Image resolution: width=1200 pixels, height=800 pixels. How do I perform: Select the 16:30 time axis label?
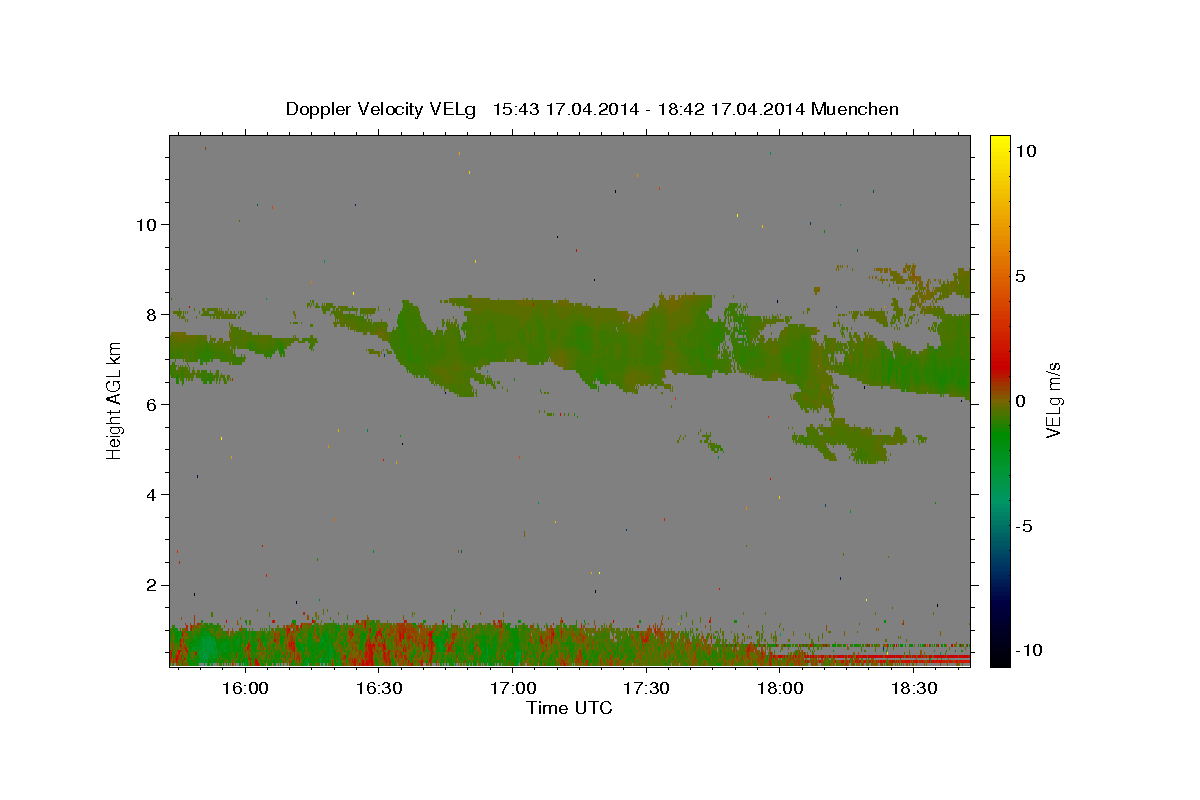(378, 690)
